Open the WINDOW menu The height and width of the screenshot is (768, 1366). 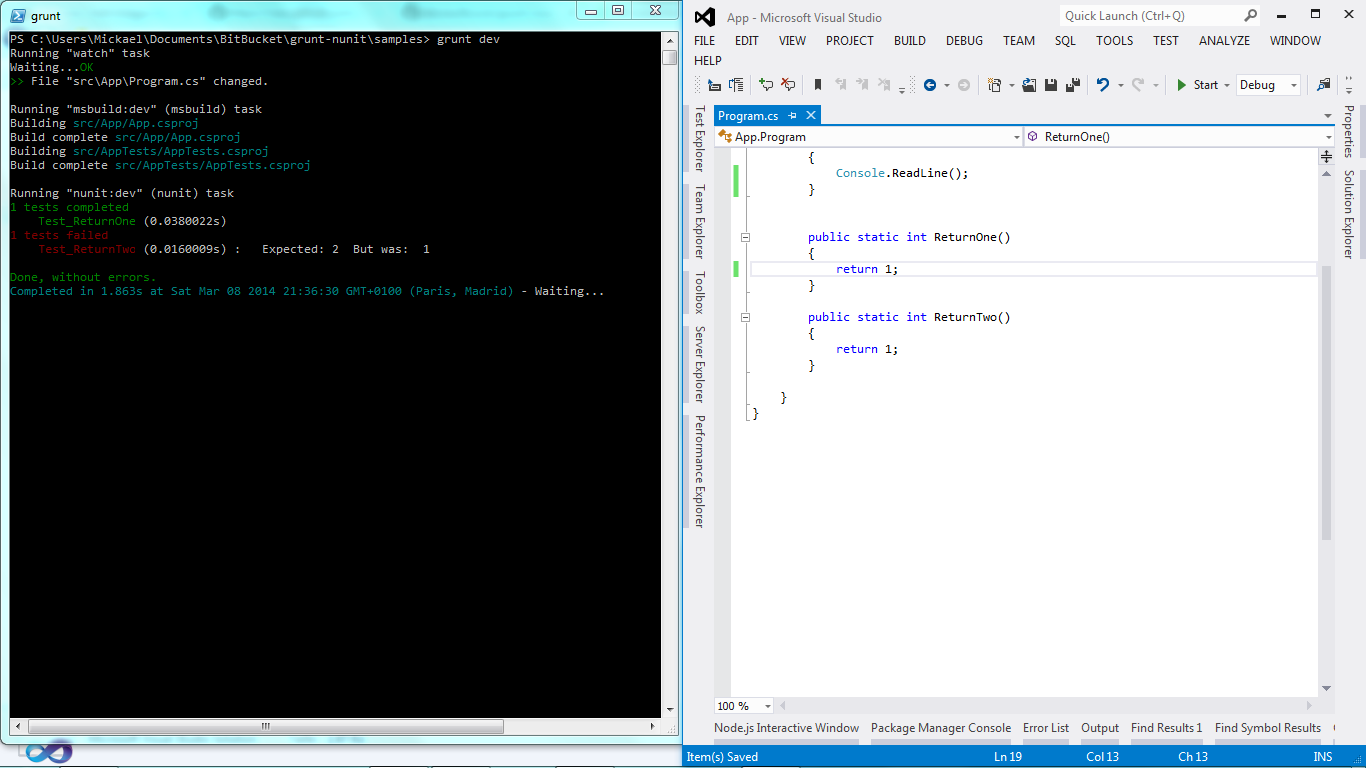[x=1295, y=41]
